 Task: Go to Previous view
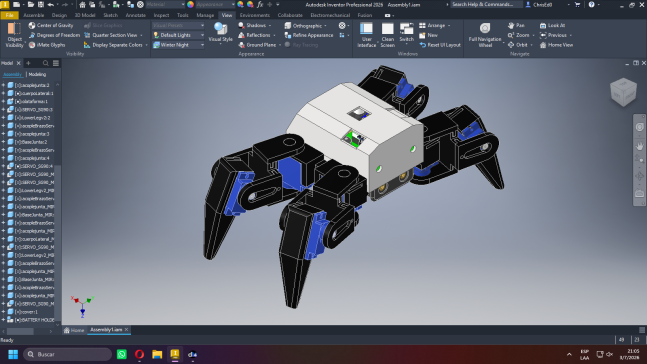coord(553,35)
